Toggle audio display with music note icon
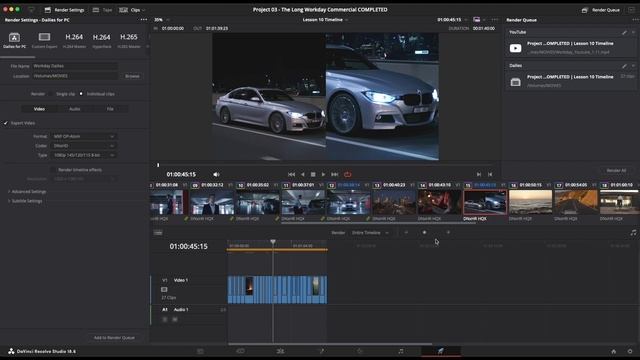Screen dimensions: 640x360 click(x=633, y=233)
